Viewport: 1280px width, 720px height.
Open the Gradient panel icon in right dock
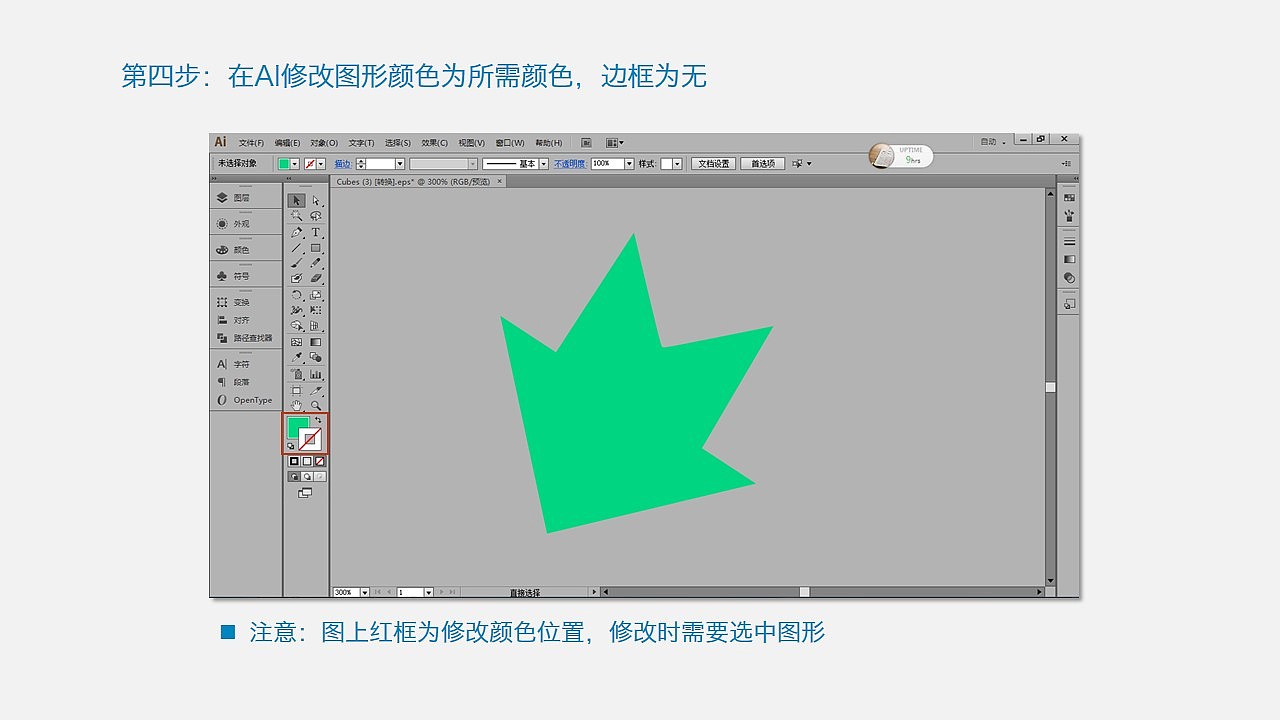(x=1069, y=259)
